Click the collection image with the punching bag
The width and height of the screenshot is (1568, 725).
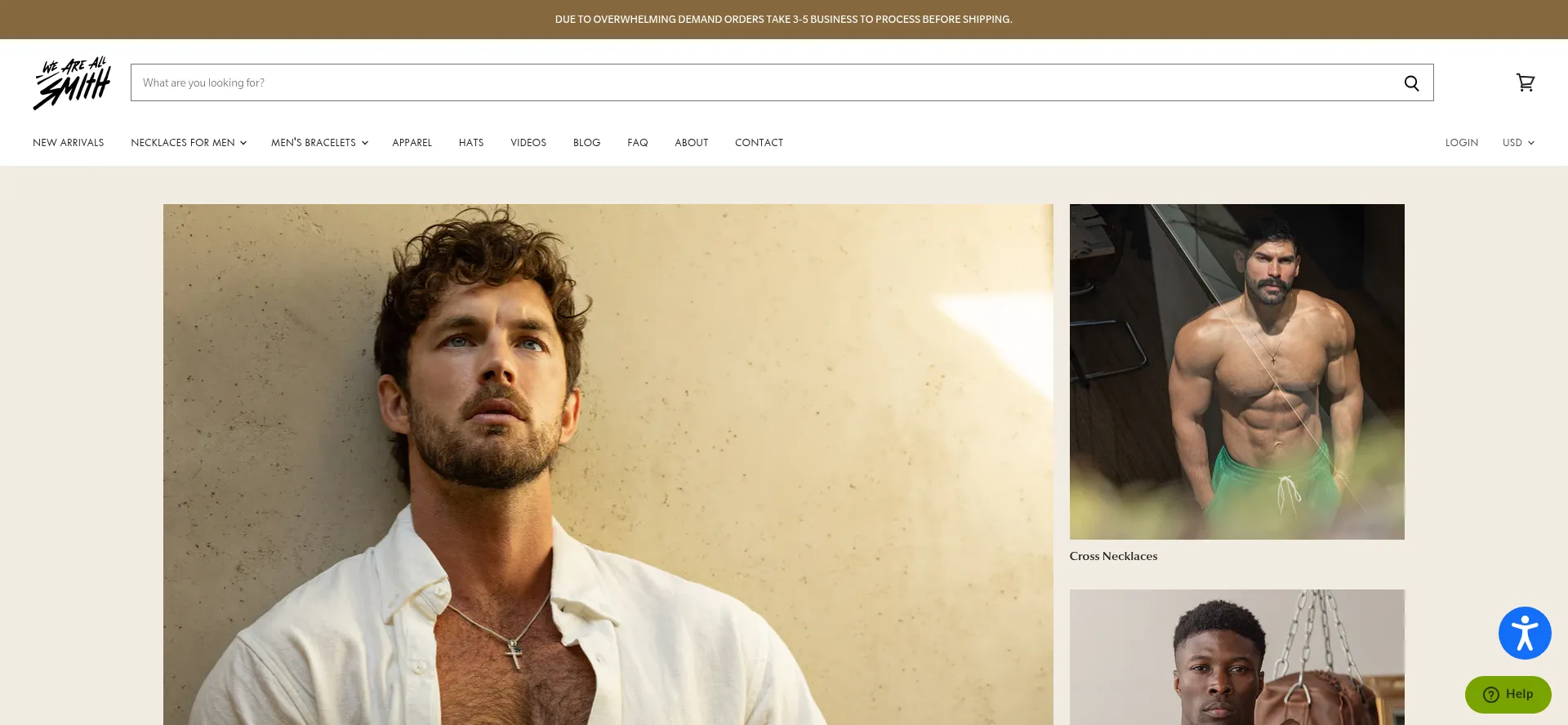click(1237, 657)
